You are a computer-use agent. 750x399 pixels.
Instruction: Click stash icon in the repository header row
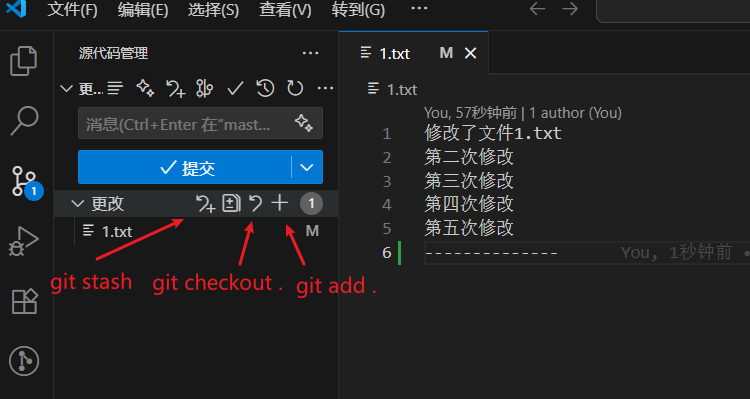[175, 89]
